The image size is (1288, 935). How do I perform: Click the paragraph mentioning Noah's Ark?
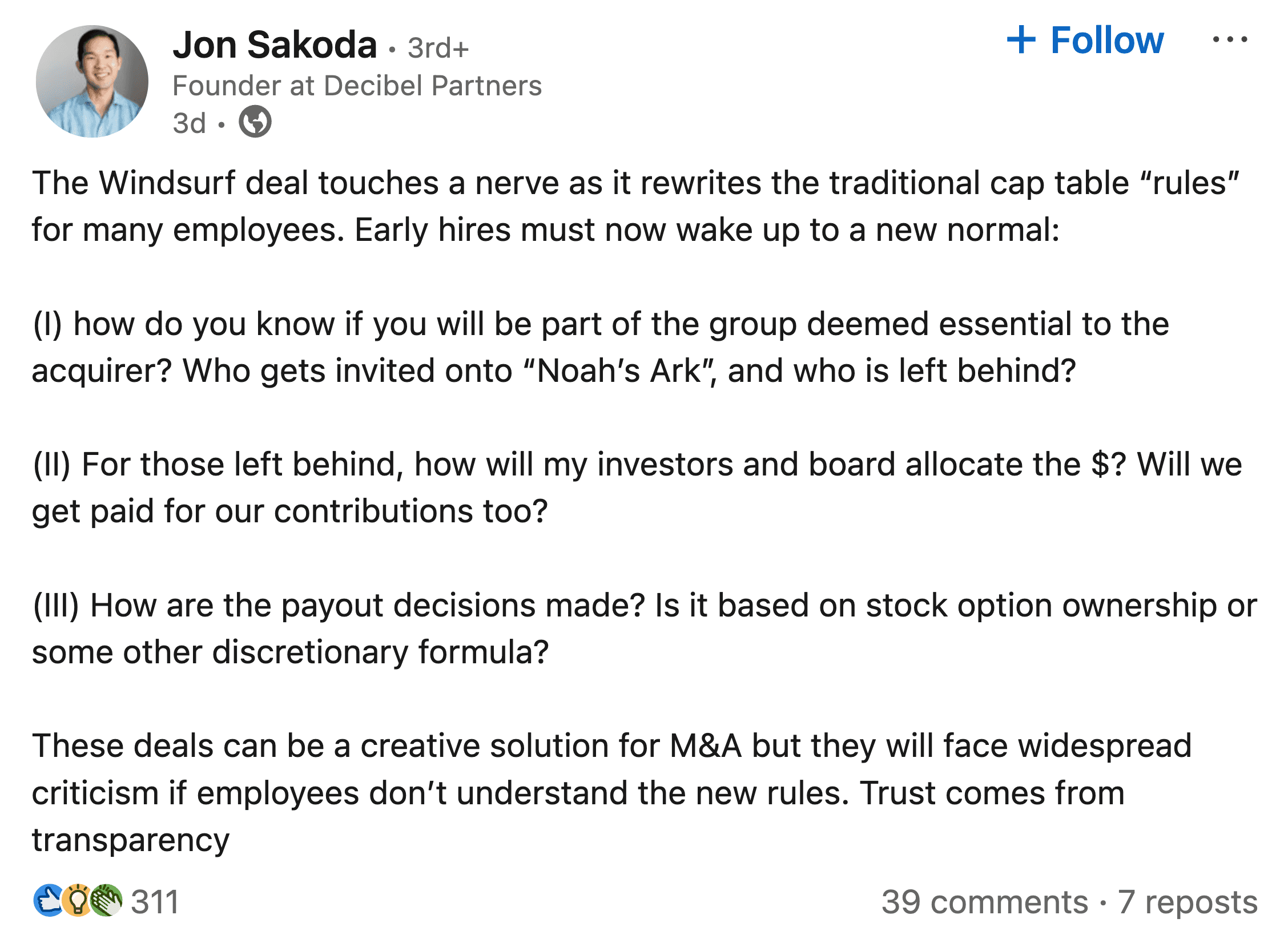pyautogui.click(x=601, y=347)
